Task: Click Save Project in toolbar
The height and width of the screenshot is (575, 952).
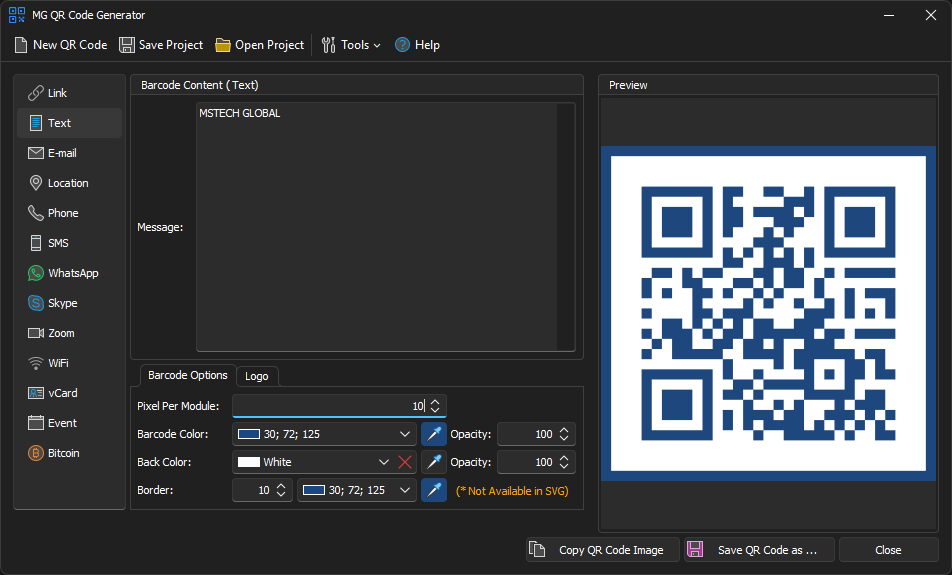Action: (x=161, y=45)
